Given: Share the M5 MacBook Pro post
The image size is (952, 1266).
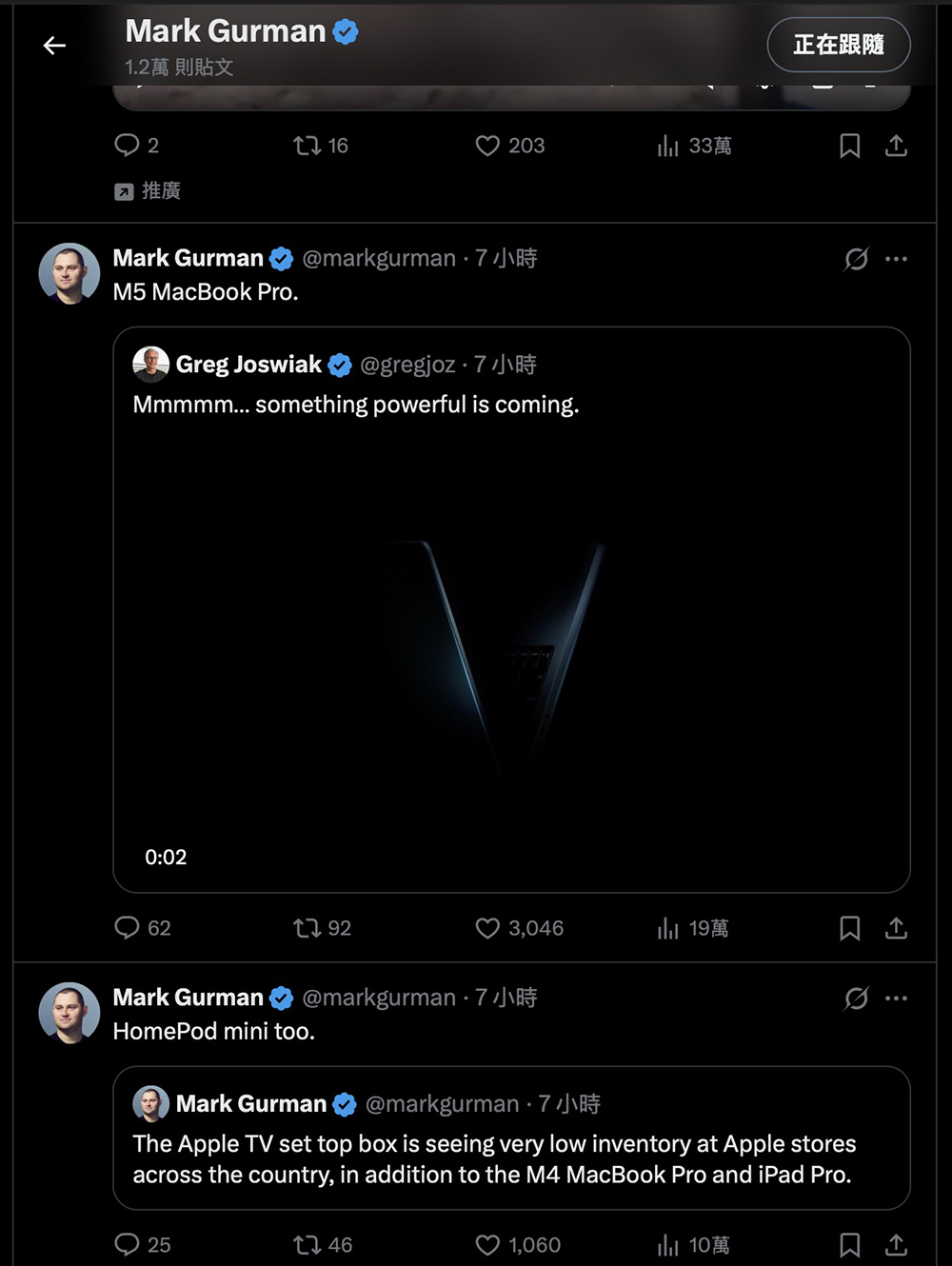Looking at the screenshot, I should click(x=896, y=928).
